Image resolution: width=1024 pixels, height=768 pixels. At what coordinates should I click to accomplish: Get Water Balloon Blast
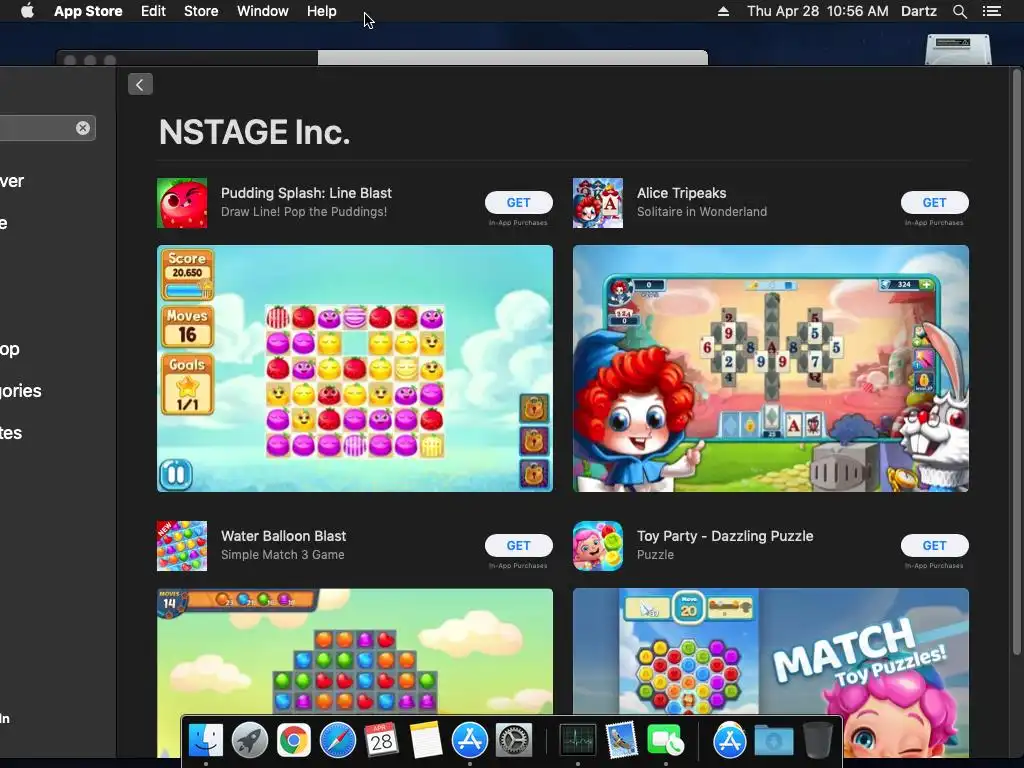click(x=519, y=545)
